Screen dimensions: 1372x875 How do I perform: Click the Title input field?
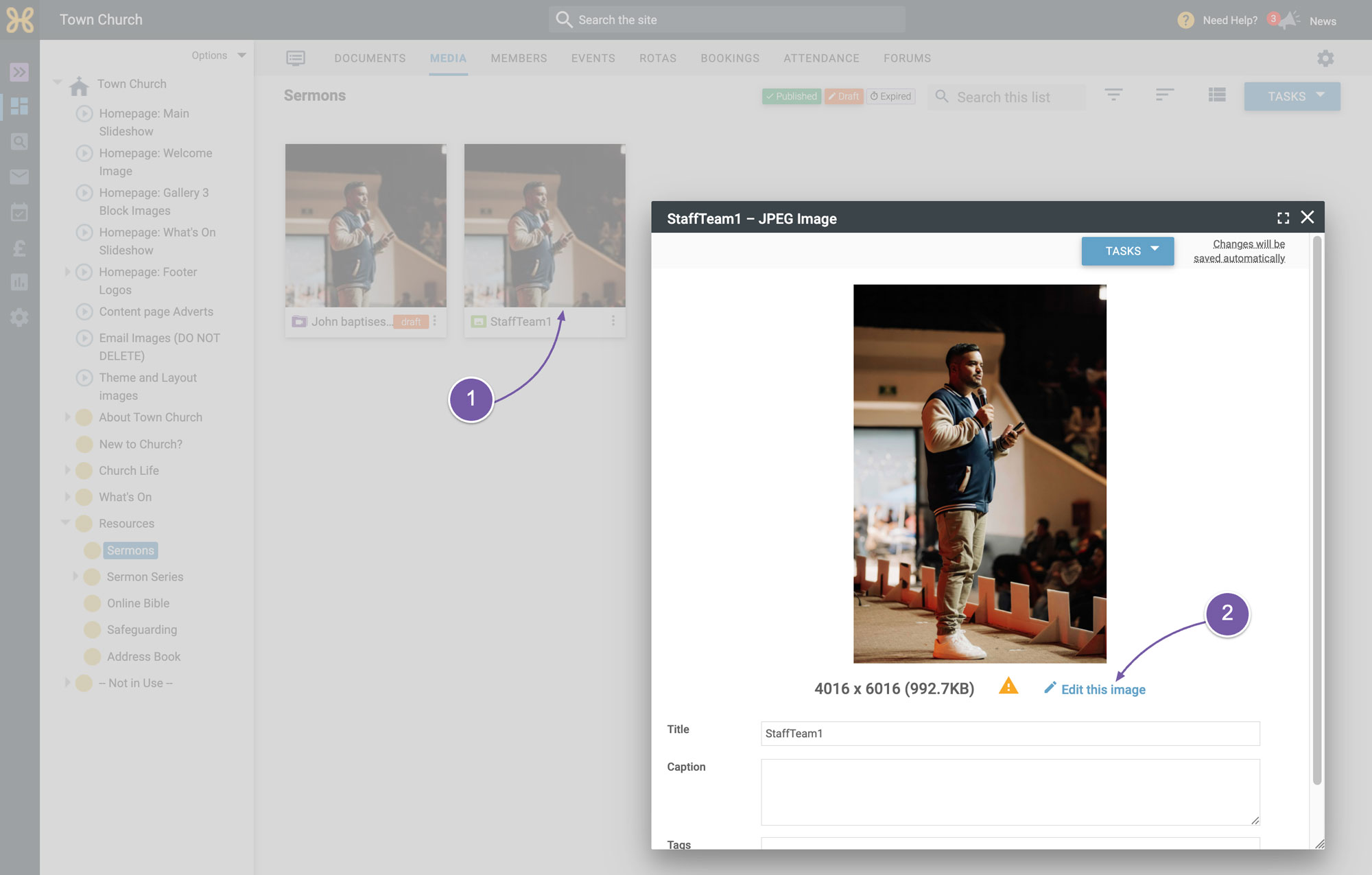point(1010,733)
